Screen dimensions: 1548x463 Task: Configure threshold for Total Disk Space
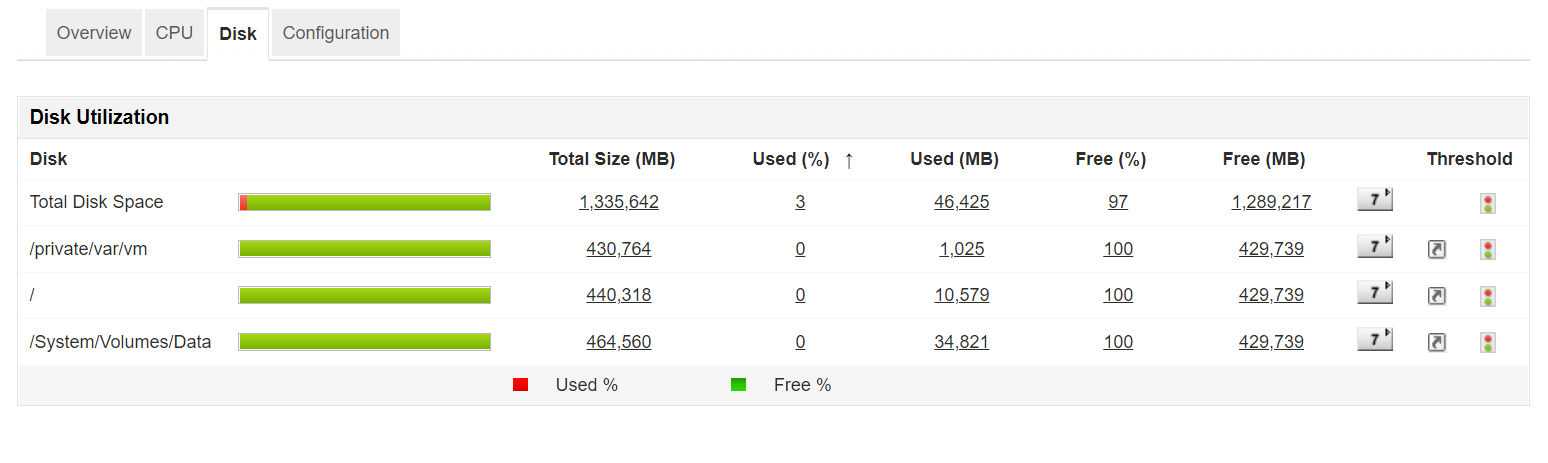(1488, 203)
